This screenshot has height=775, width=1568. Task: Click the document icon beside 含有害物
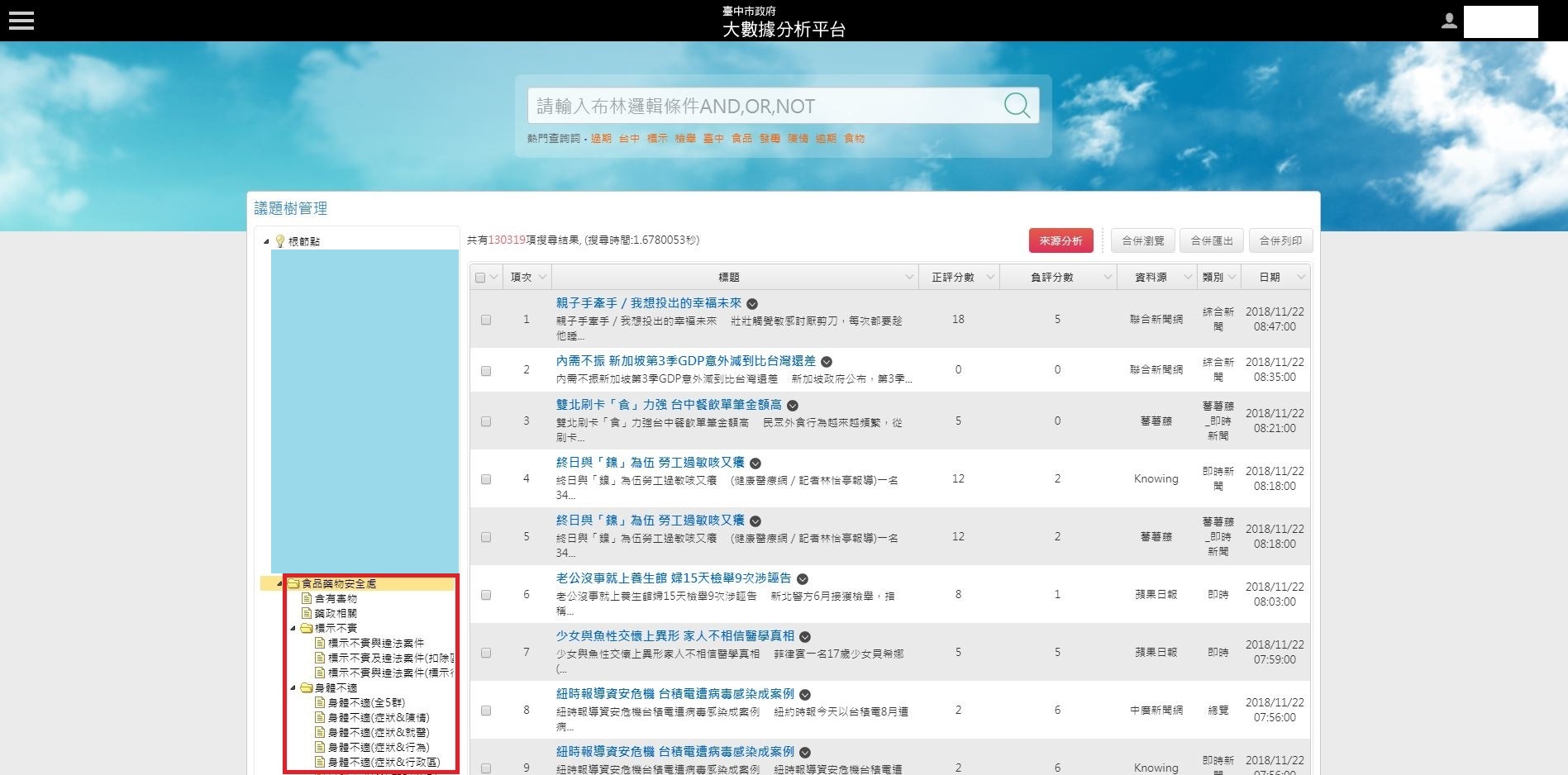[x=307, y=598]
